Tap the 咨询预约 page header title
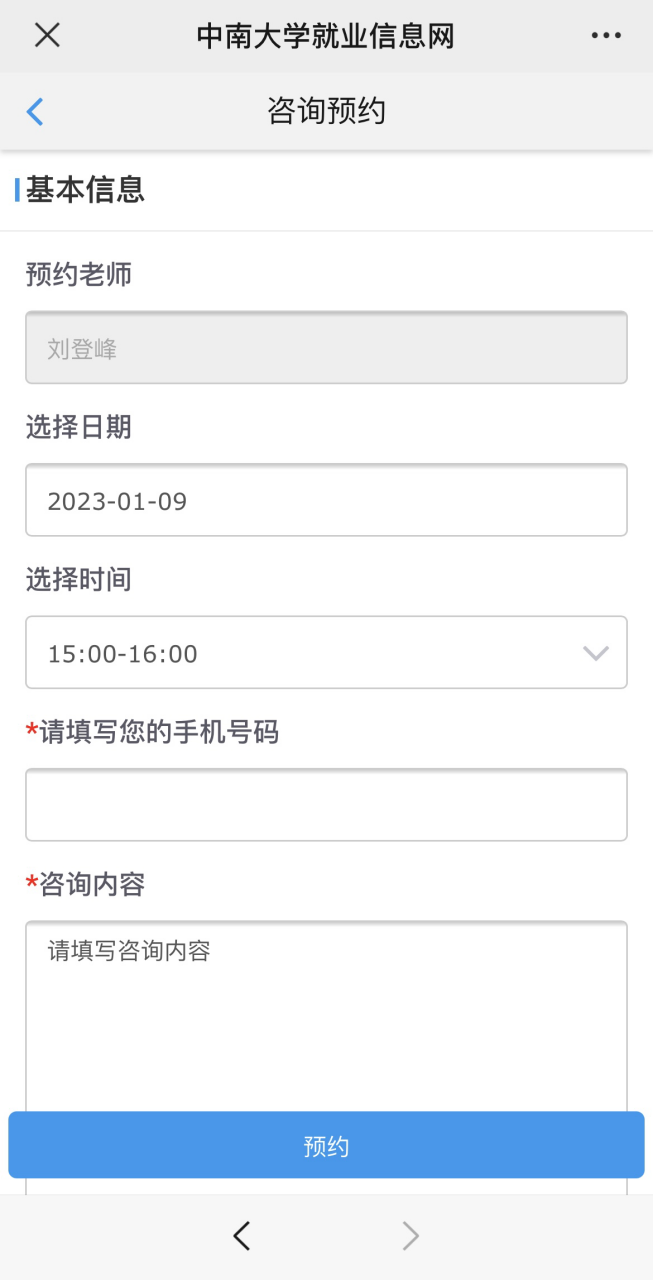 point(326,111)
